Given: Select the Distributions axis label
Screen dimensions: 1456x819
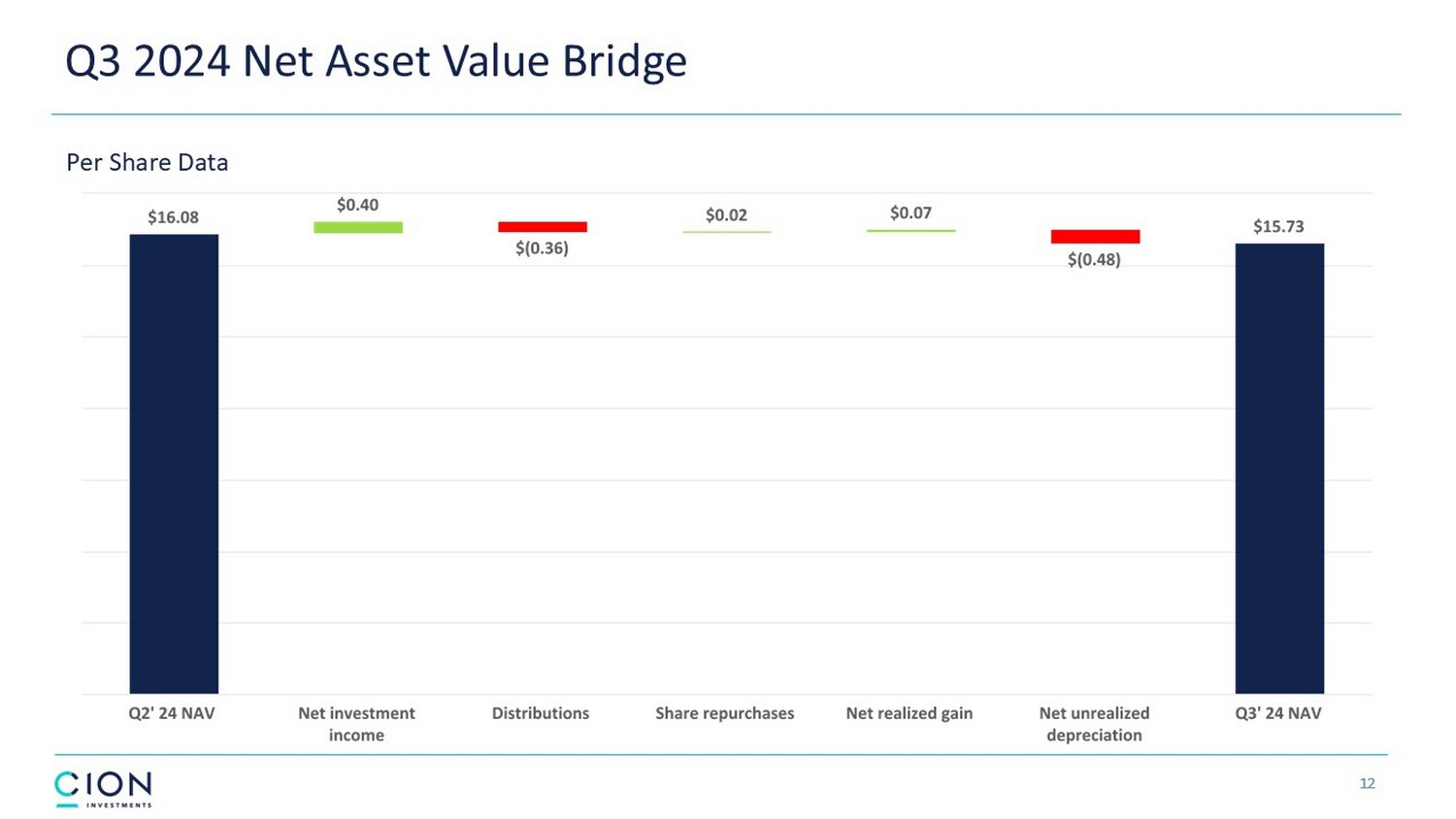Looking at the screenshot, I should coord(541,713).
